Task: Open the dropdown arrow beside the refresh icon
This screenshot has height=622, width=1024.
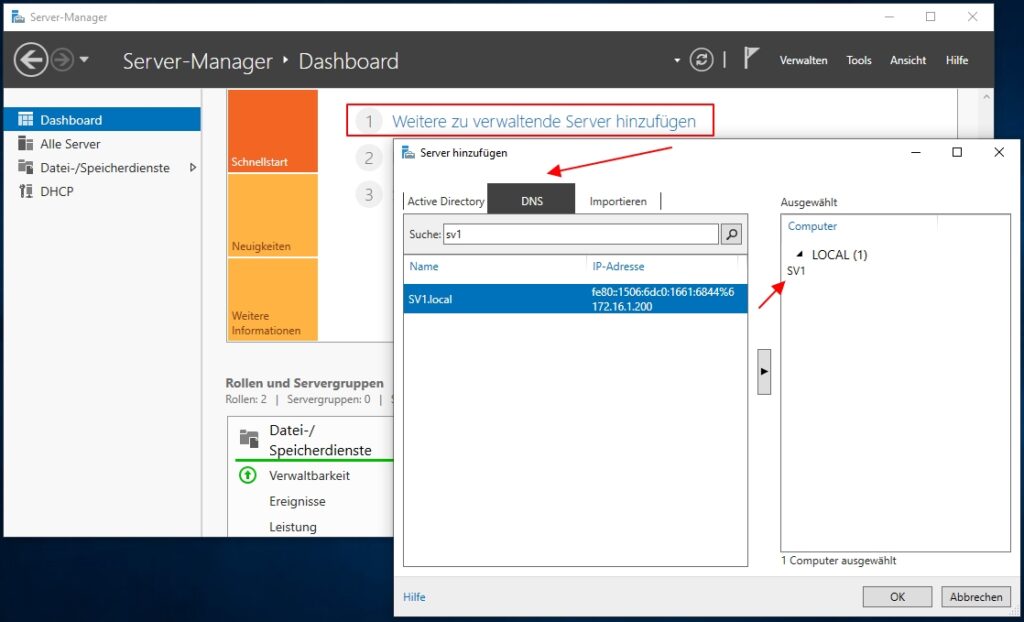Action: pos(676,60)
